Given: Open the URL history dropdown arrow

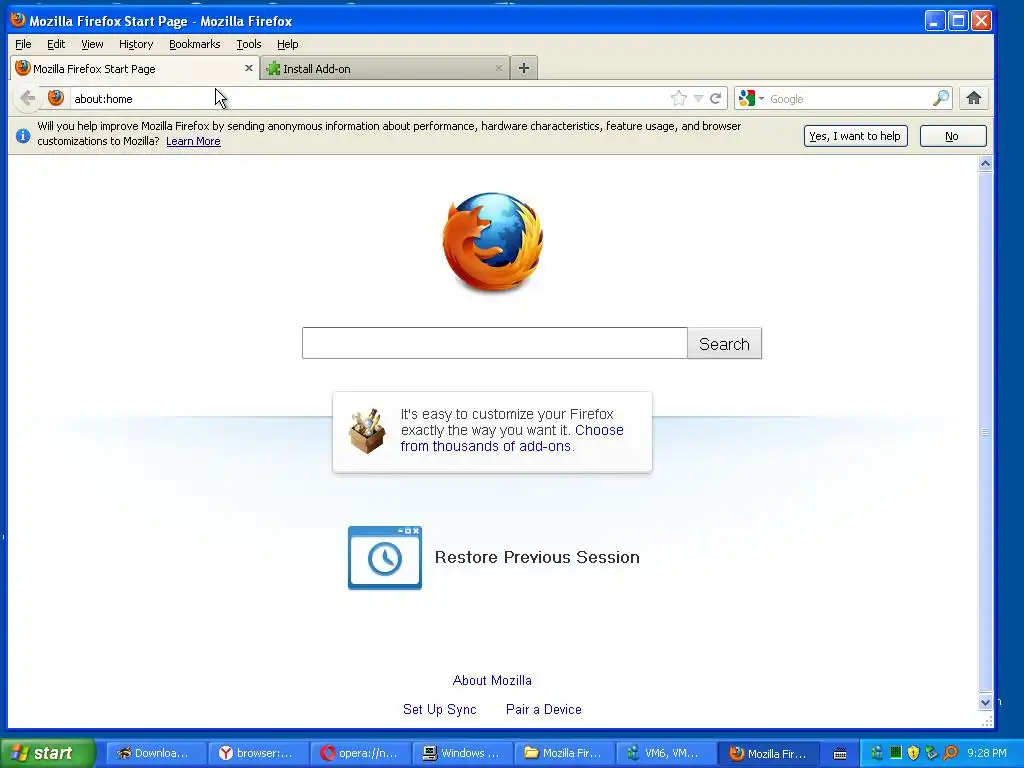Looking at the screenshot, I should point(698,99).
